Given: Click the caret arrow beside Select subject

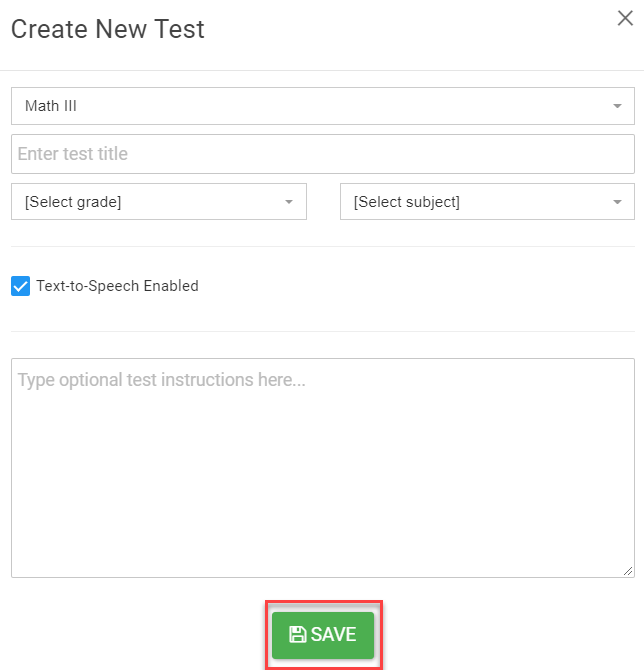Looking at the screenshot, I should tap(617, 202).
